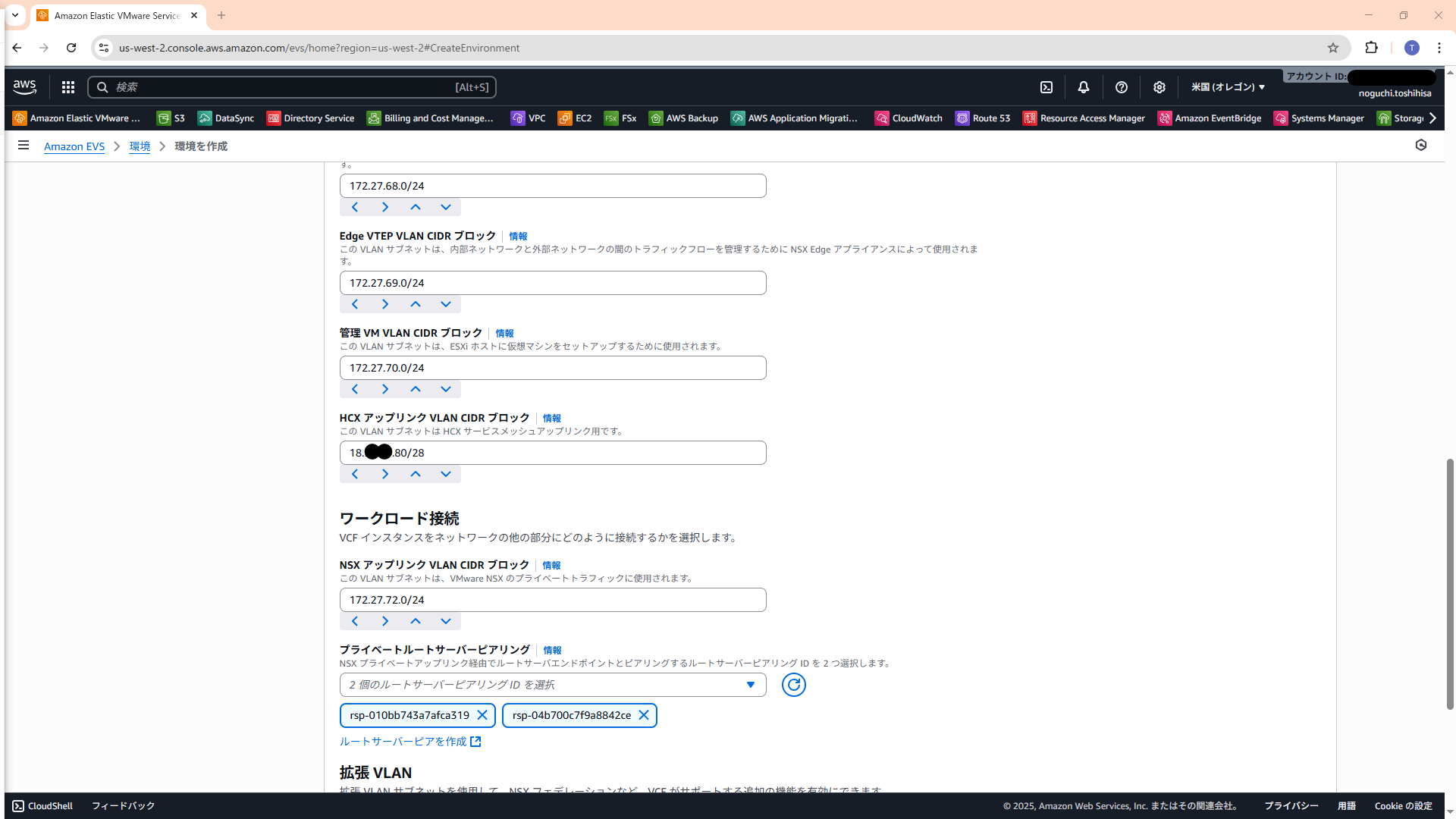1456x819 pixels.
Task: Click the management VM VLAN CIDR input field
Action: (553, 368)
